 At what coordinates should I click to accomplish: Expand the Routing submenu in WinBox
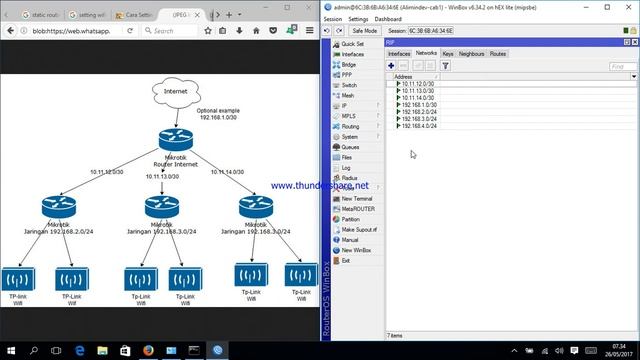(378, 126)
